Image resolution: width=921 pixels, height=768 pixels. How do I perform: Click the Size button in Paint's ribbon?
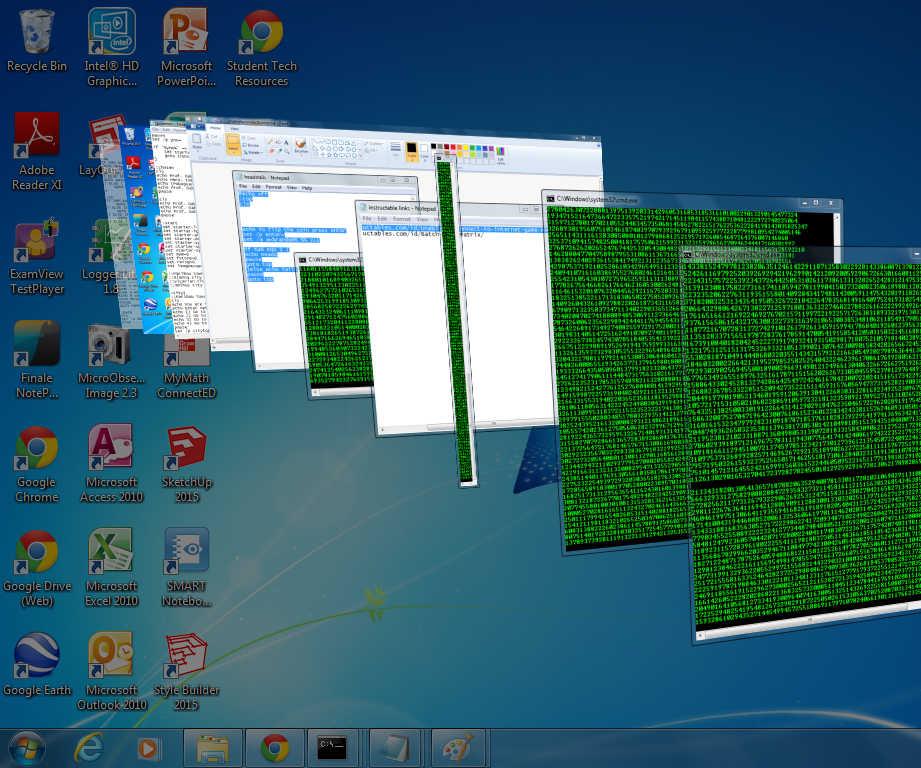click(395, 148)
